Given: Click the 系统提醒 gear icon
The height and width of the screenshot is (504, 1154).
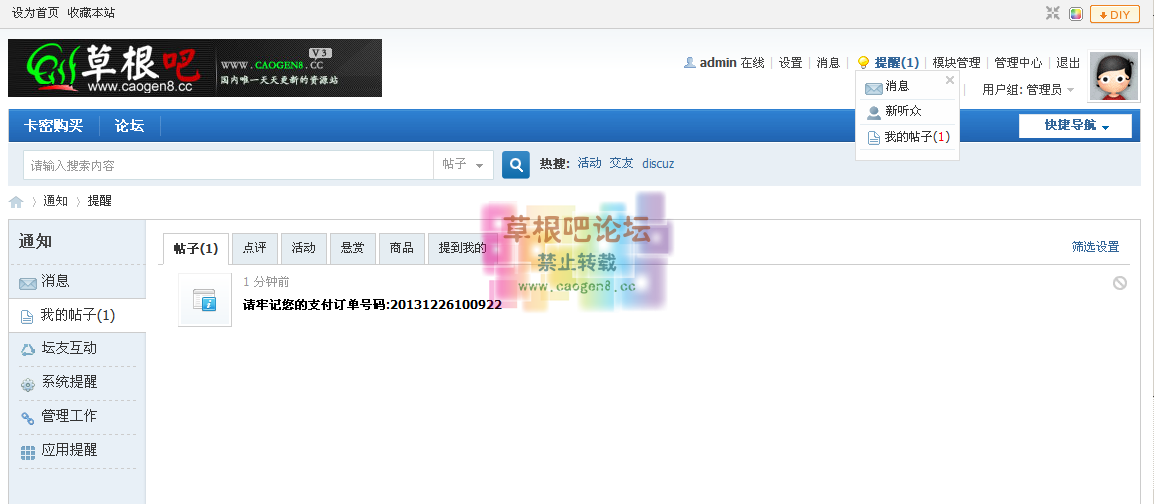Looking at the screenshot, I should [x=28, y=384].
